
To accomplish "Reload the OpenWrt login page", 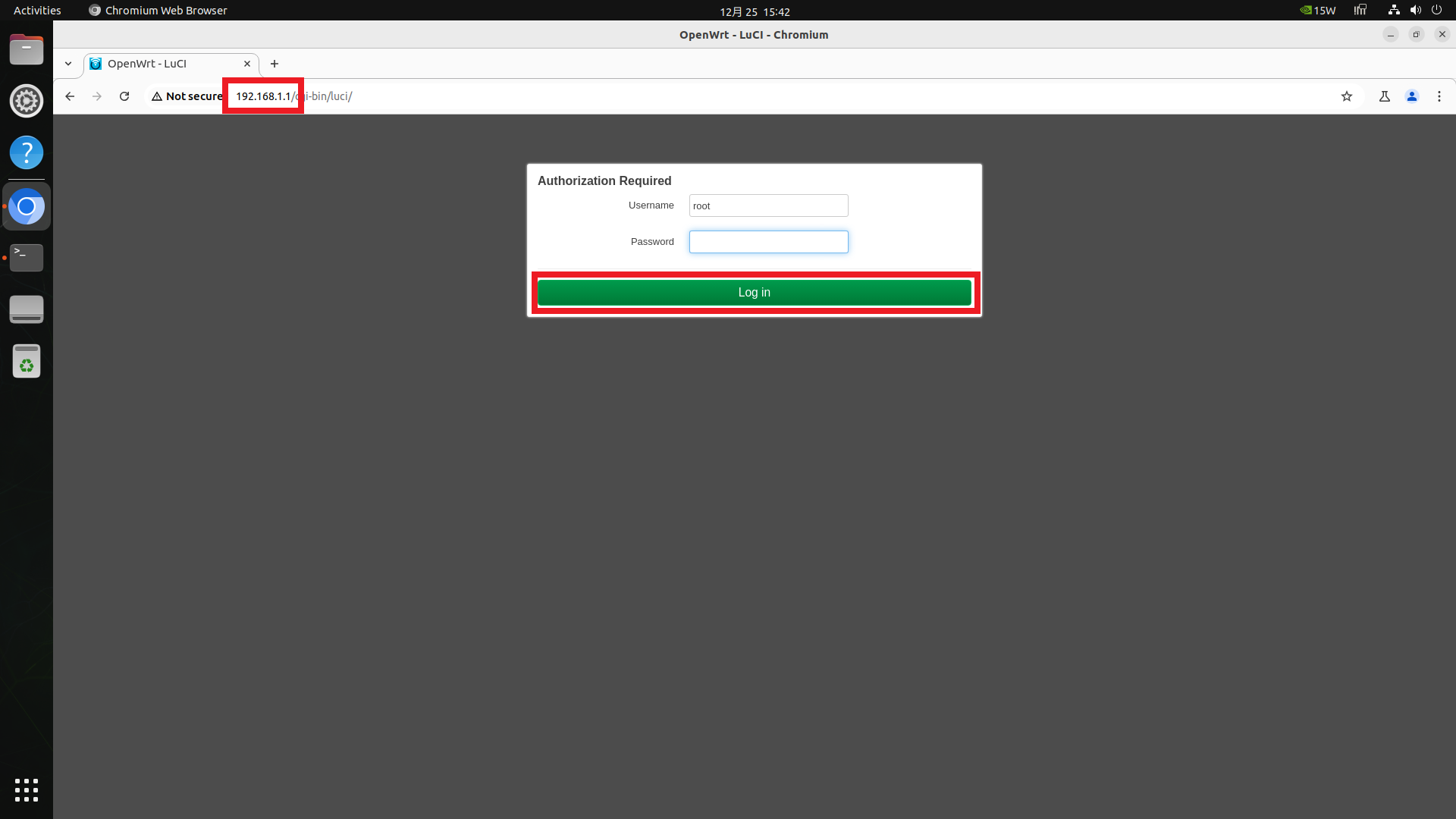I will (x=124, y=96).
